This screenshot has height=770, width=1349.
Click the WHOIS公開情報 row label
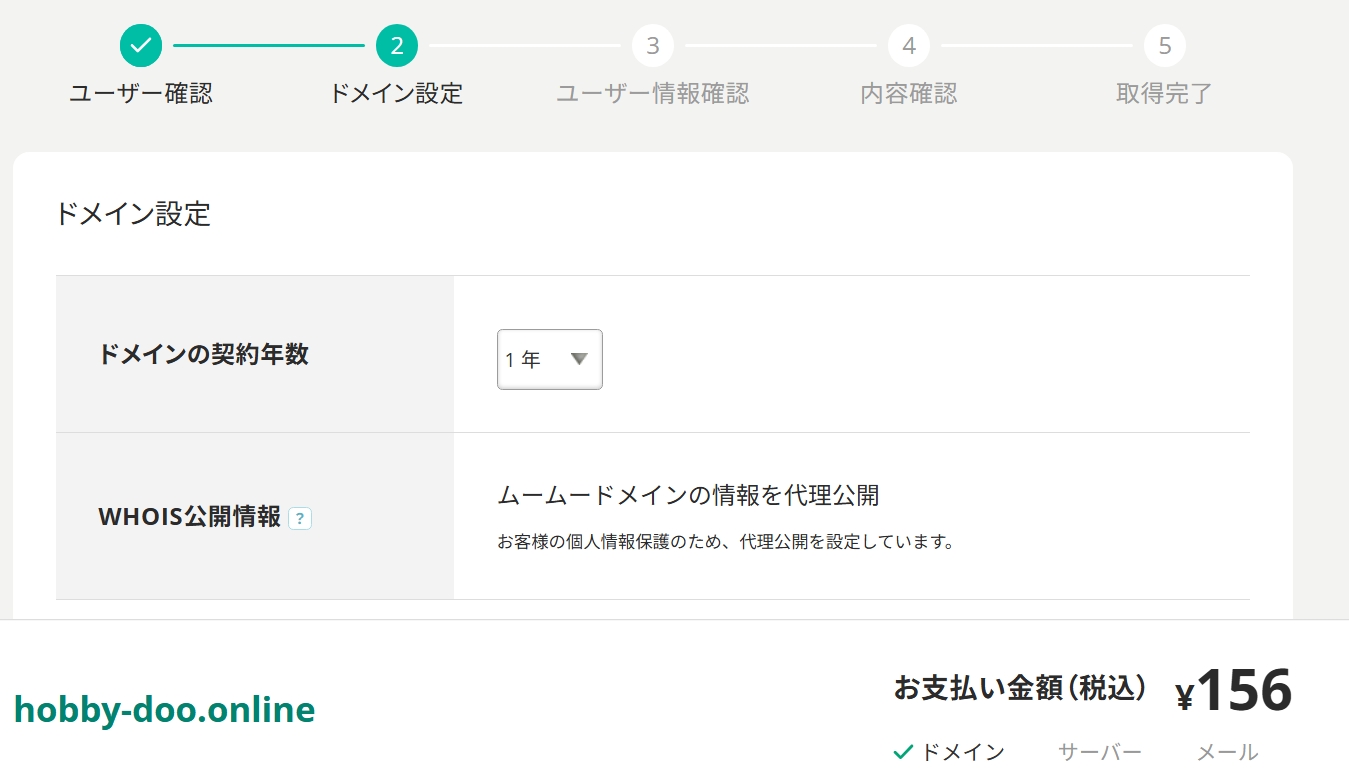click(x=190, y=517)
